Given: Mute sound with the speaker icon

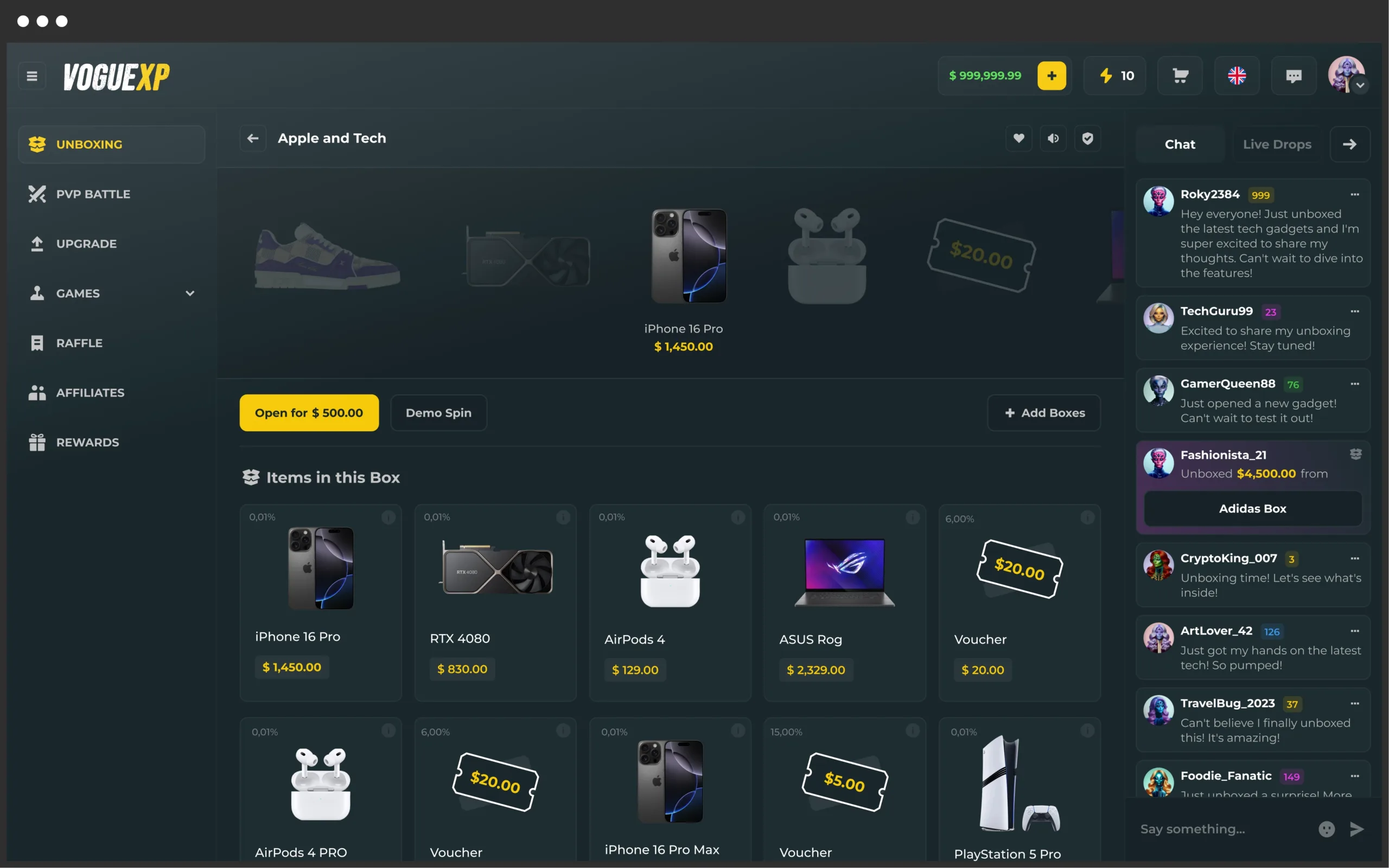Looking at the screenshot, I should tap(1053, 138).
